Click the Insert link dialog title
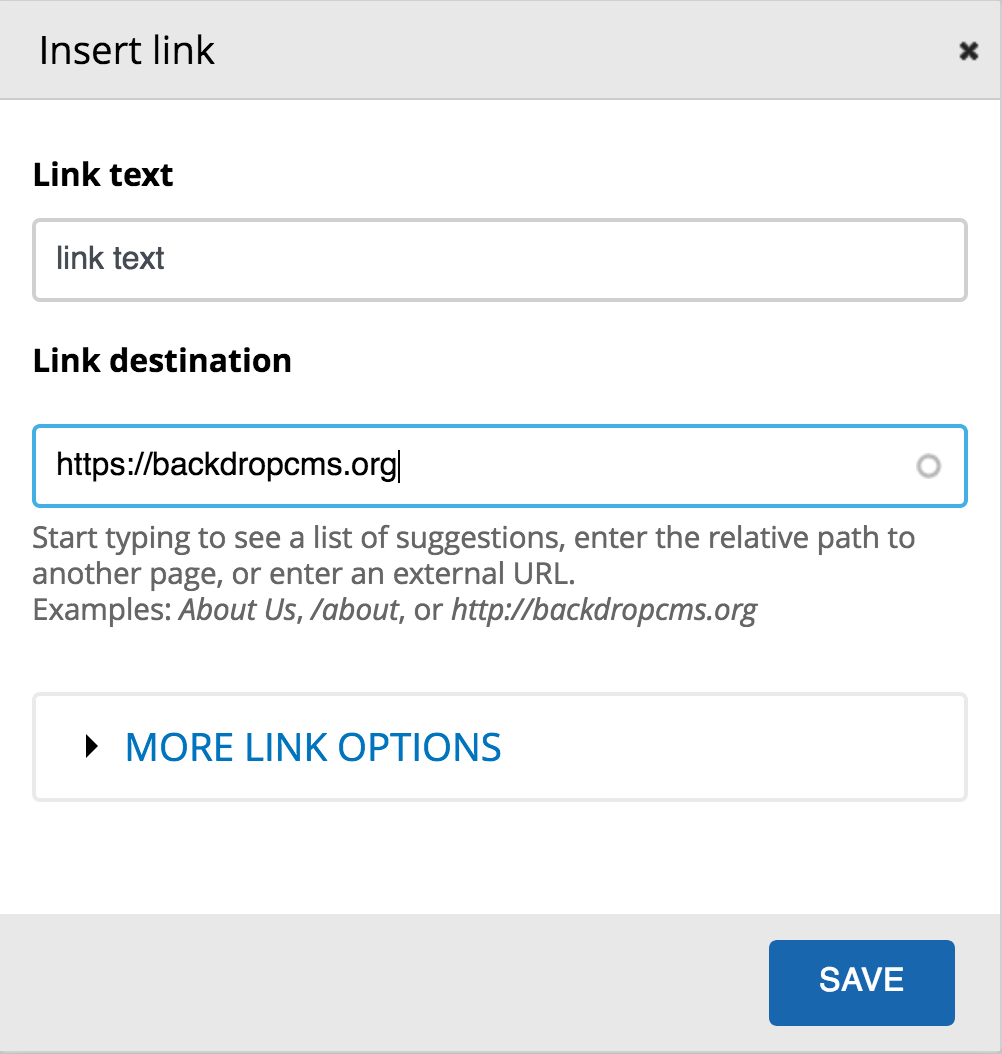Viewport: 1002px width, 1054px height. 127,50
